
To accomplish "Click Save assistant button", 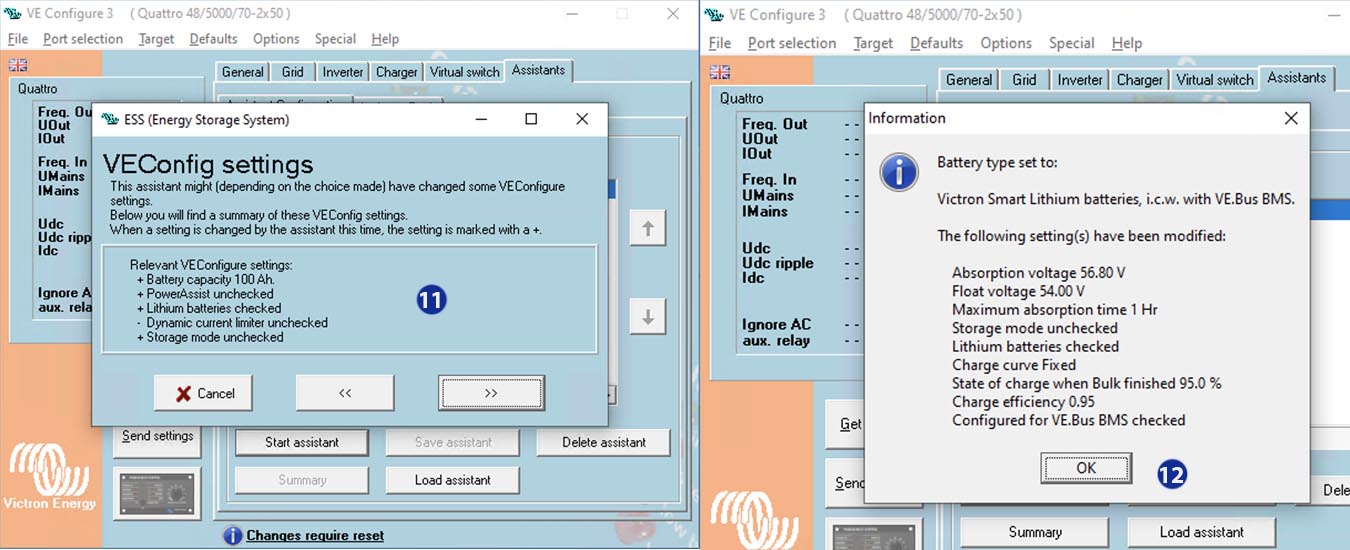I will pyautogui.click(x=453, y=442).
